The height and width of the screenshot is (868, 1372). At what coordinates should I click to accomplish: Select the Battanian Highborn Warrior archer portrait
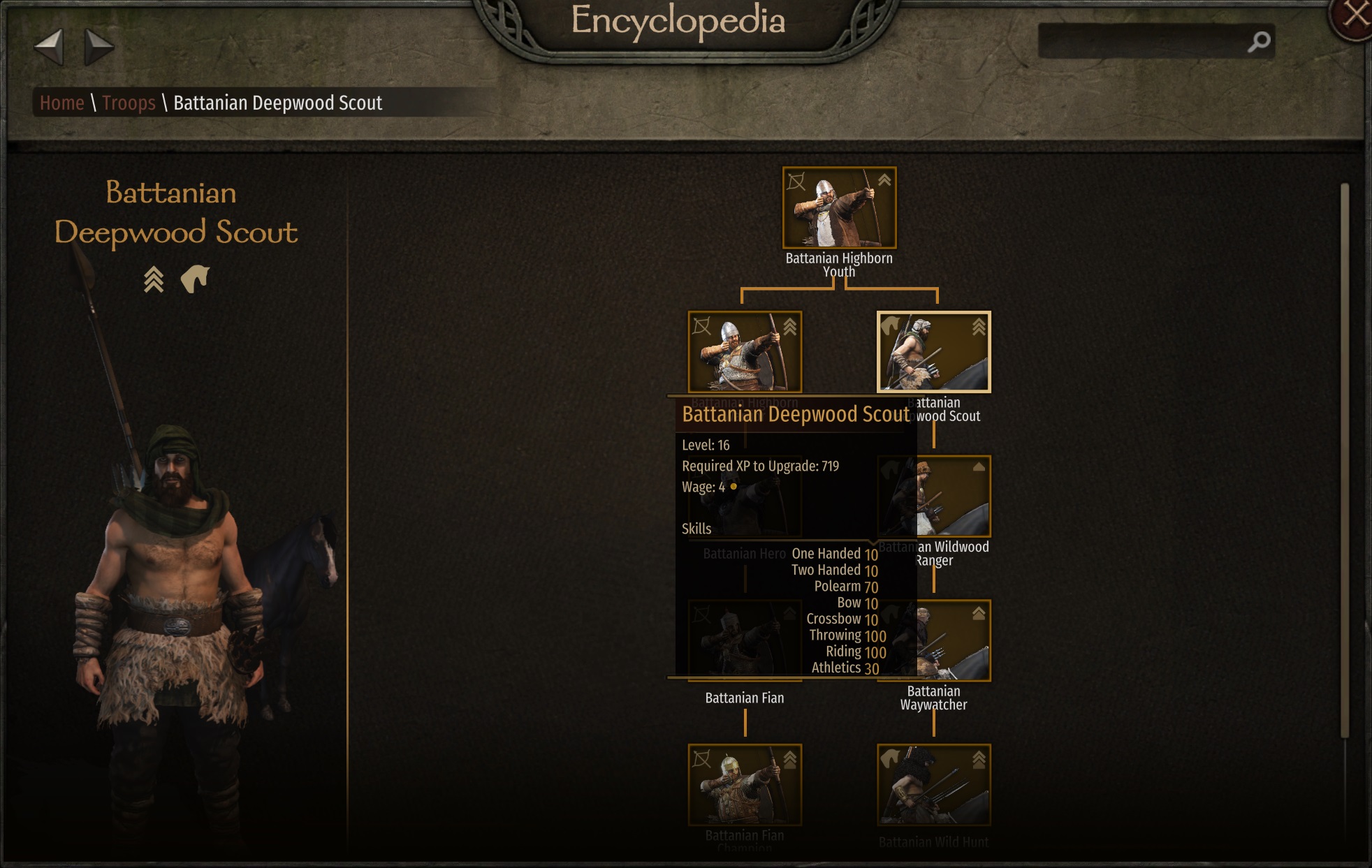pos(745,352)
